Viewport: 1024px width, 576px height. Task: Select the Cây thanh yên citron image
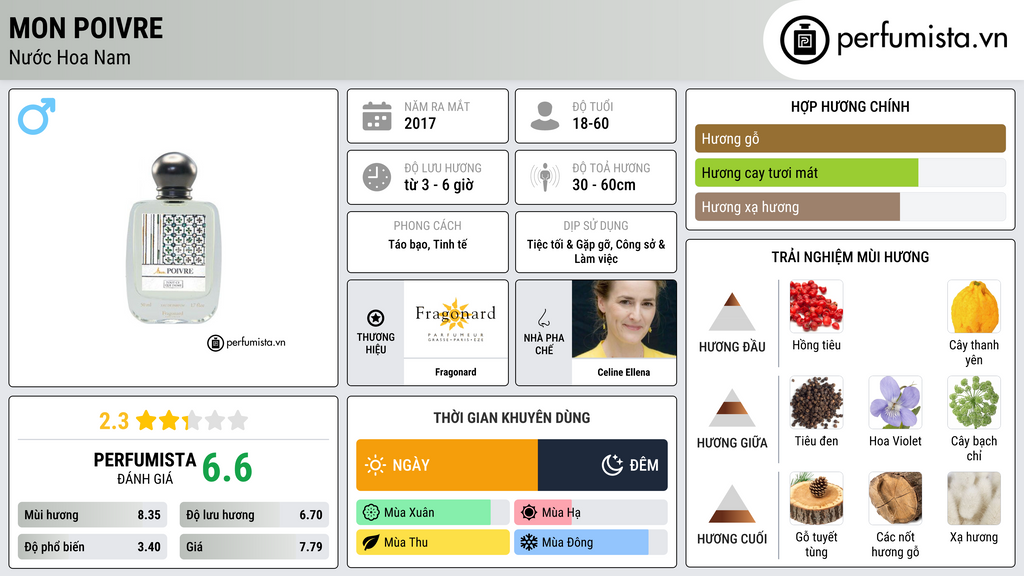click(974, 306)
